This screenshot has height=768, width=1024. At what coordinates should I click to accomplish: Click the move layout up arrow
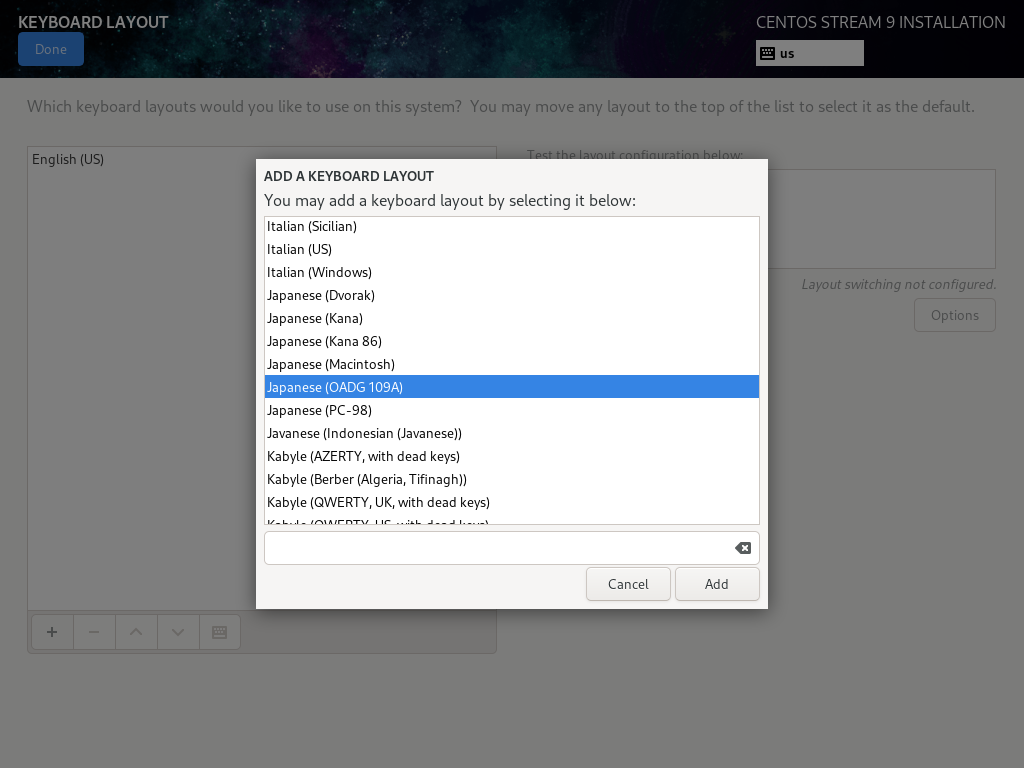(136, 632)
